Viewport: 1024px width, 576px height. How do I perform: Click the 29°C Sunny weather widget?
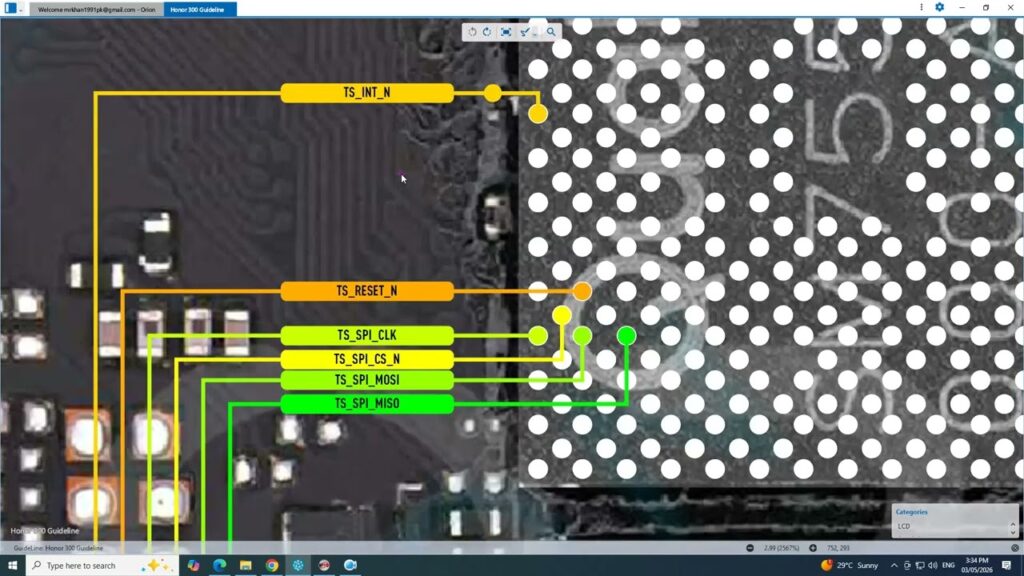tap(850, 566)
